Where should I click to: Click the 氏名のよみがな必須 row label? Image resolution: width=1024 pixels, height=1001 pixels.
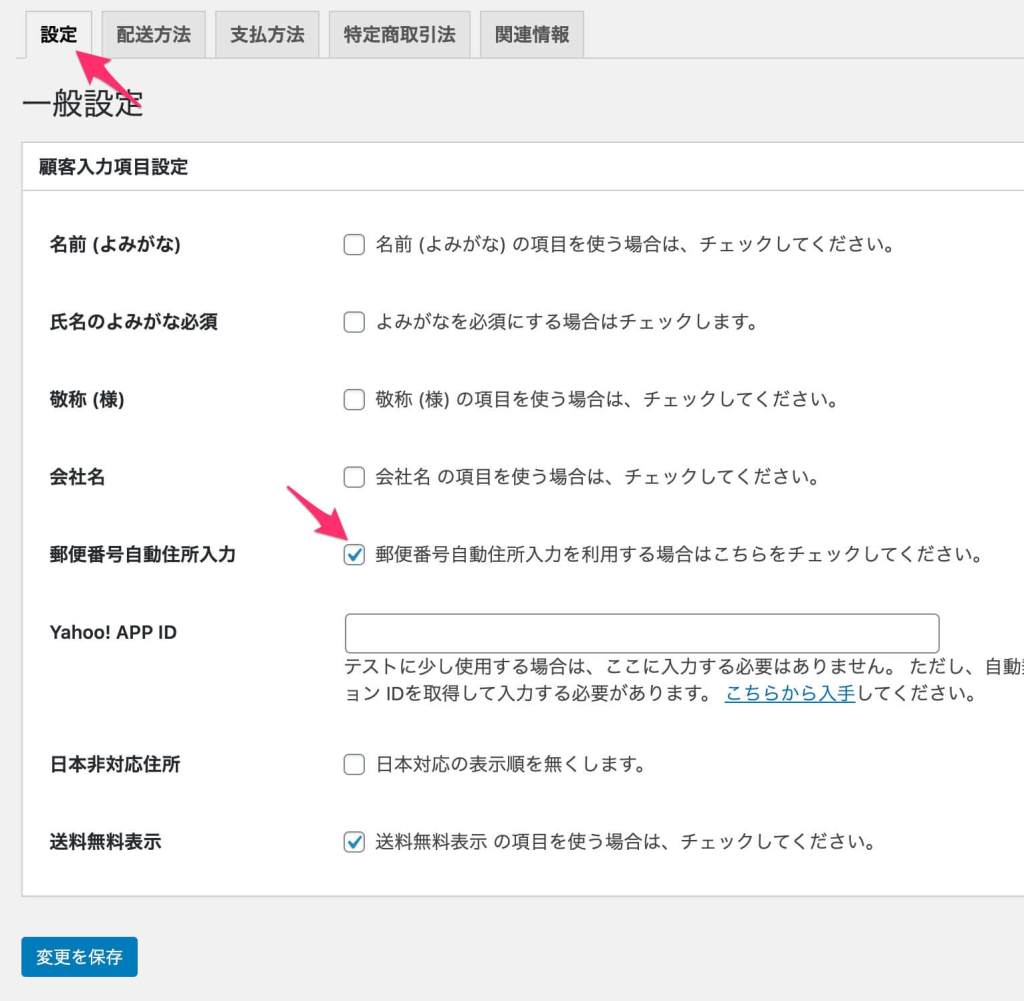[134, 322]
